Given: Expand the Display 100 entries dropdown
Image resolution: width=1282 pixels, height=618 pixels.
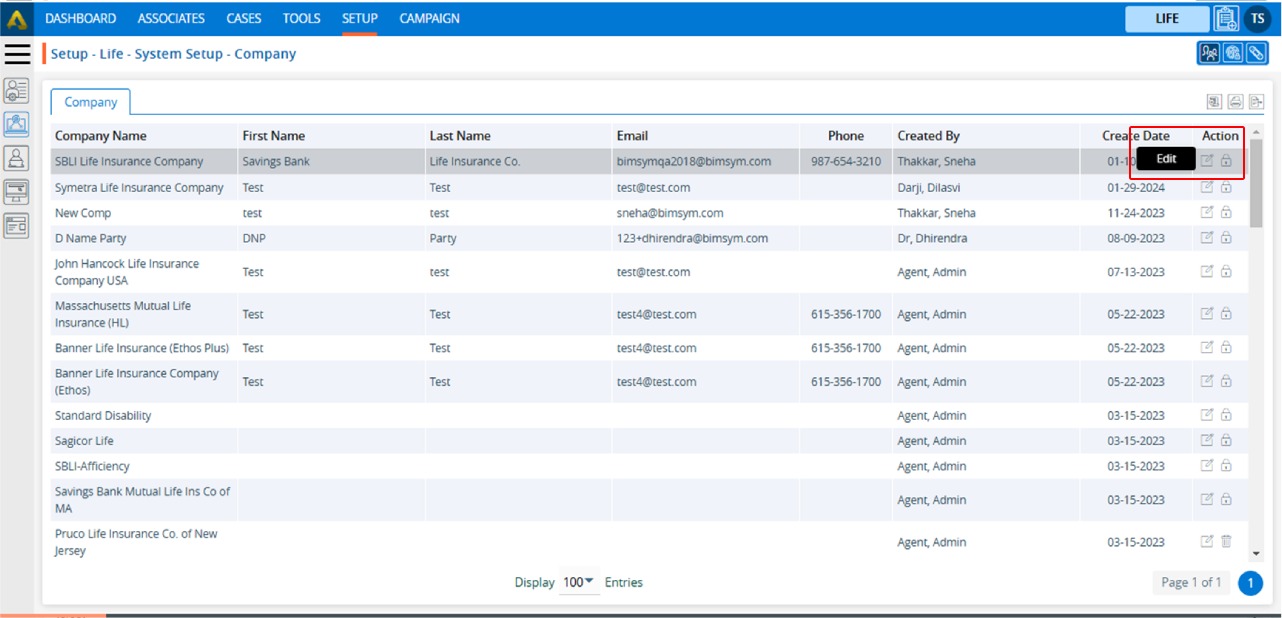Looking at the screenshot, I should pyautogui.click(x=579, y=582).
